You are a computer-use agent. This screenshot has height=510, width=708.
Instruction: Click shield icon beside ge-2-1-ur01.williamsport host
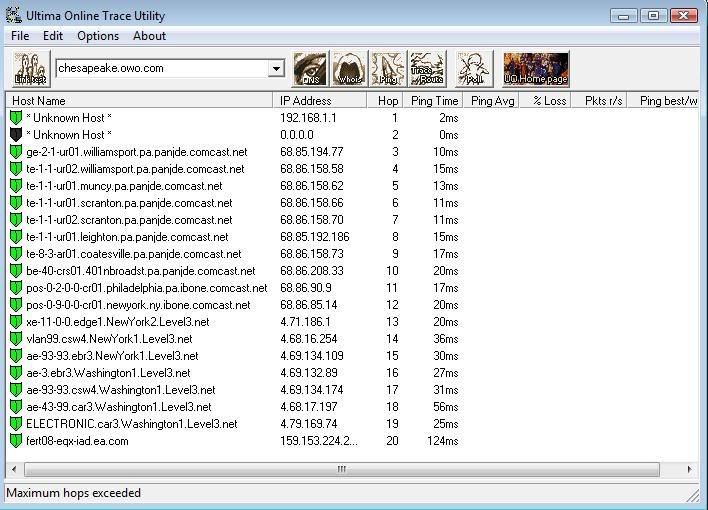[16, 152]
